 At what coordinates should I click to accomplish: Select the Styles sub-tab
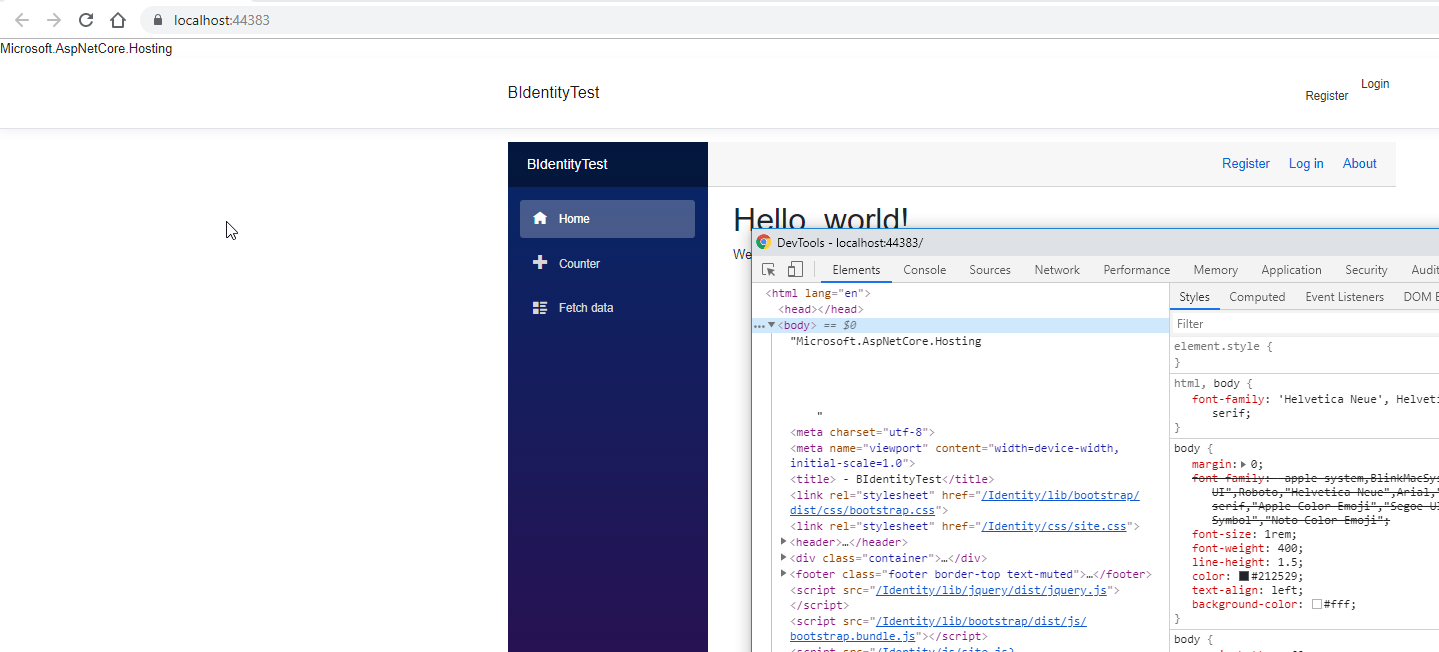coord(1194,297)
